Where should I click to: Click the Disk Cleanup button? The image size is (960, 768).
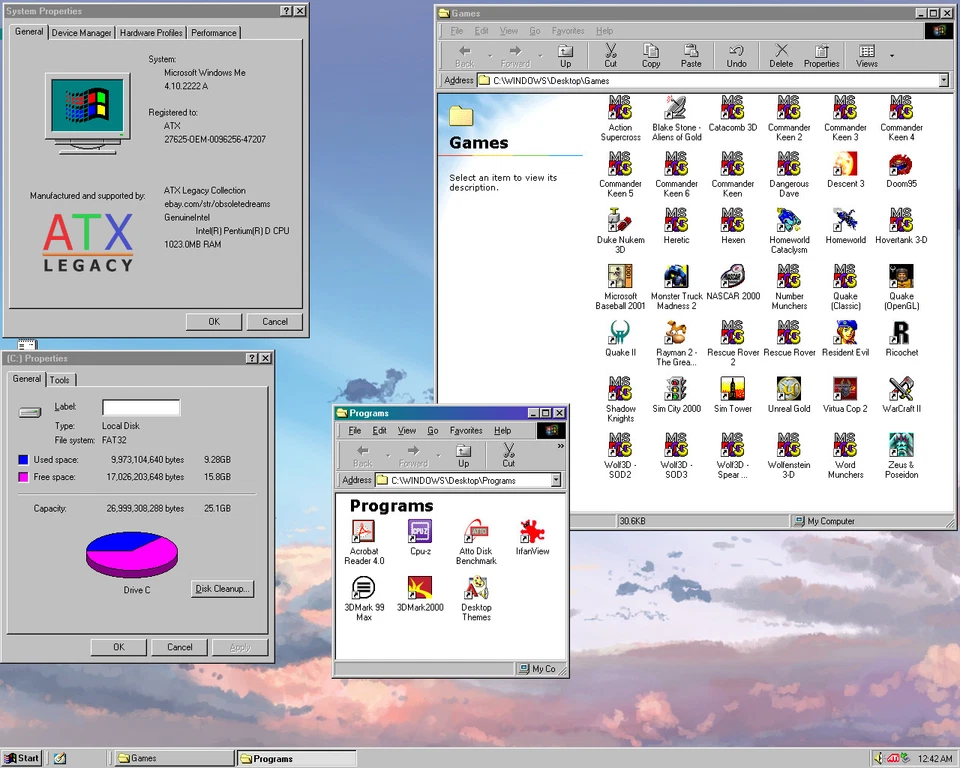point(222,588)
